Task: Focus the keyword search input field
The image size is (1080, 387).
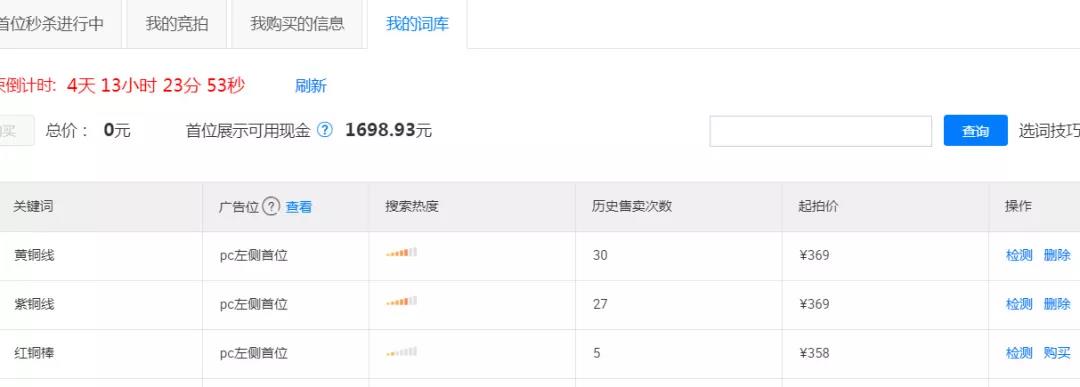Action: tap(820, 131)
